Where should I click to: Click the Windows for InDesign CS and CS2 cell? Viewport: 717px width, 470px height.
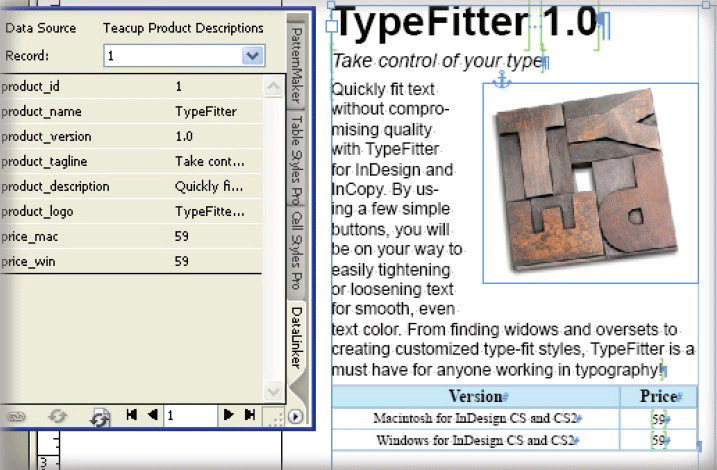point(476,440)
